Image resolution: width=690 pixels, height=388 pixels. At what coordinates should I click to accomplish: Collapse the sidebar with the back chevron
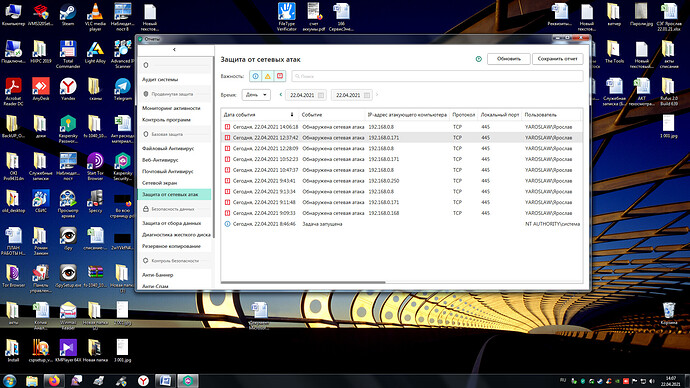pyautogui.click(x=174, y=50)
